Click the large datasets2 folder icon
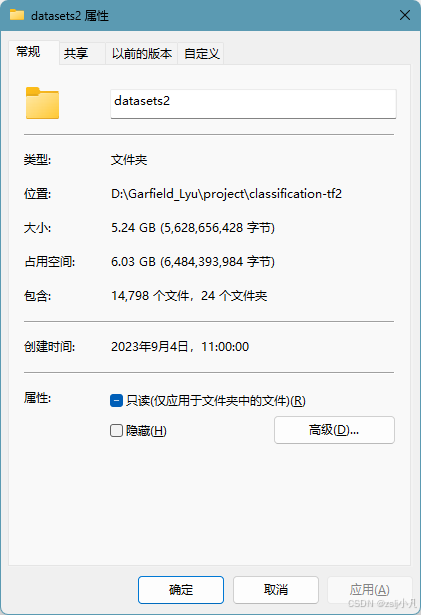 [x=42, y=103]
